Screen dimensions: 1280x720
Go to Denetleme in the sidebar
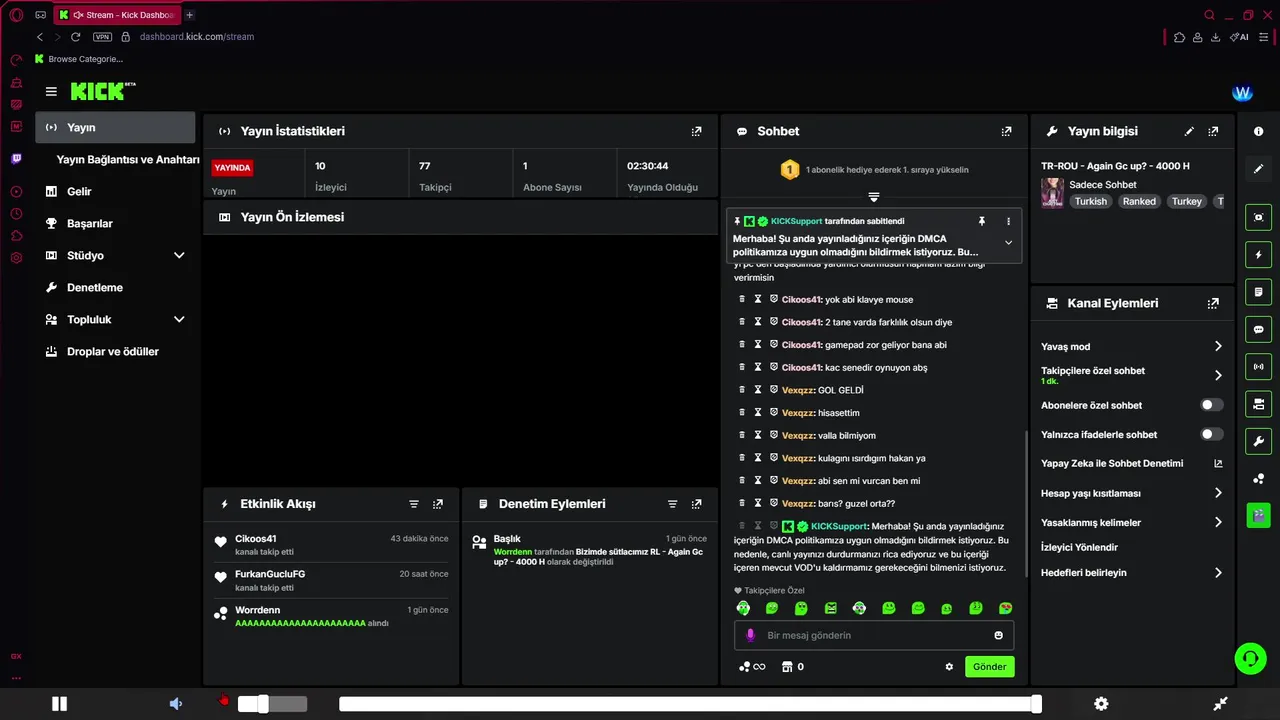click(116, 287)
